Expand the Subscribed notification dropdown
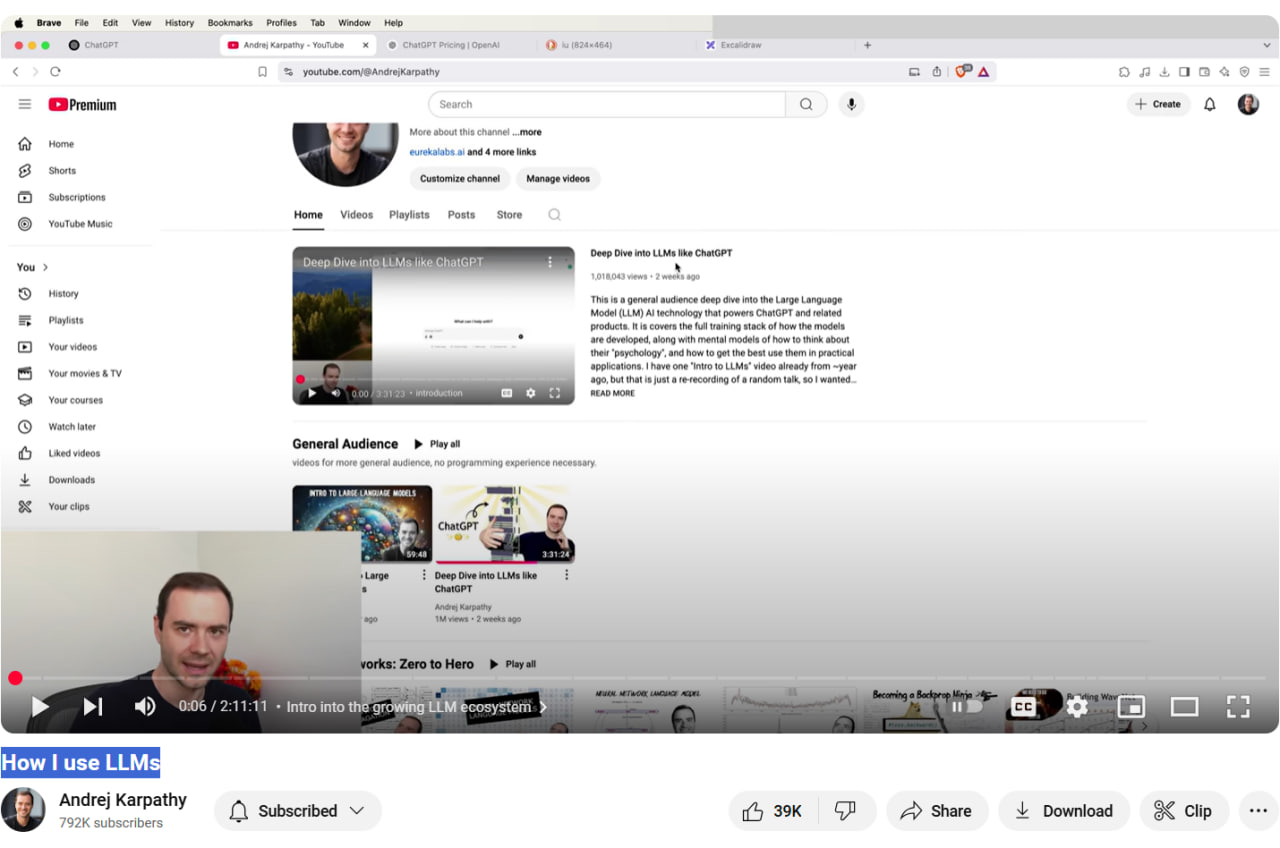Screen dimensions: 1280x848 (298, 811)
